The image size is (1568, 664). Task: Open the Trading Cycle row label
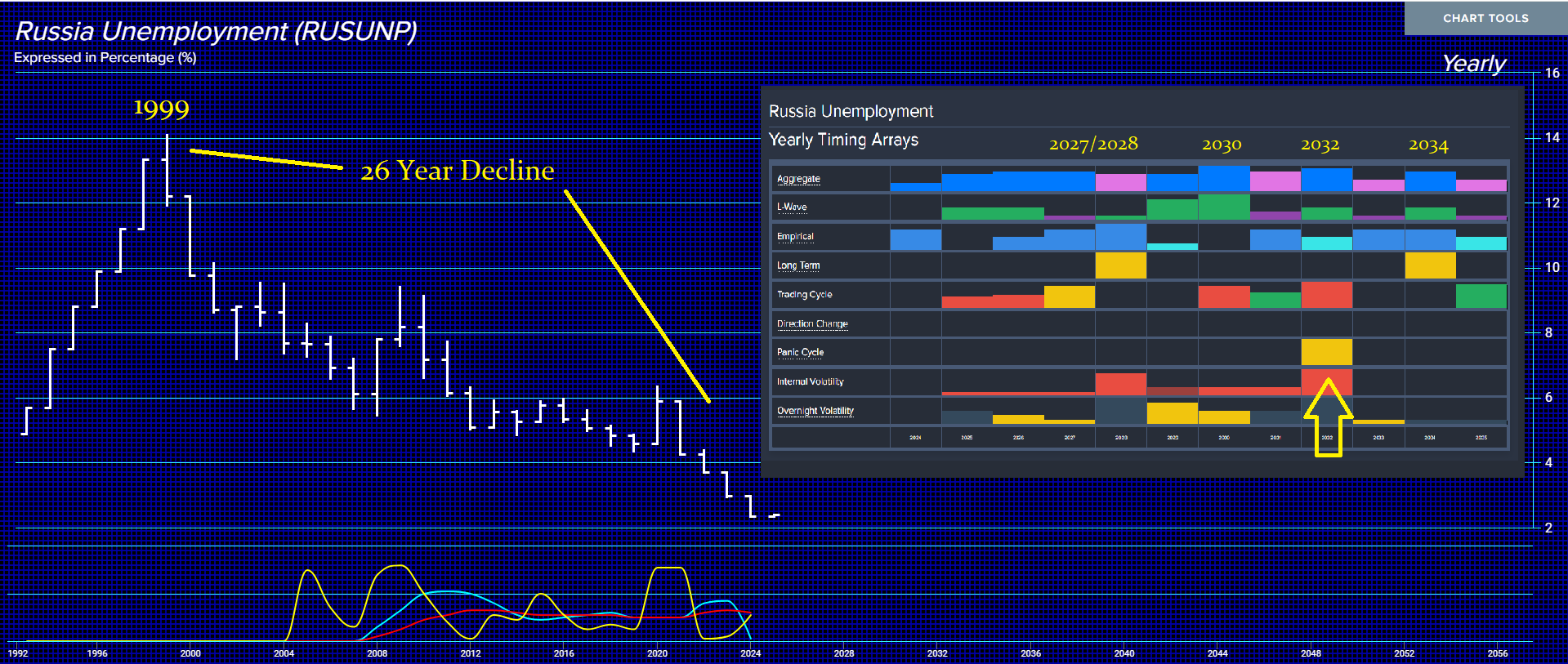point(804,295)
